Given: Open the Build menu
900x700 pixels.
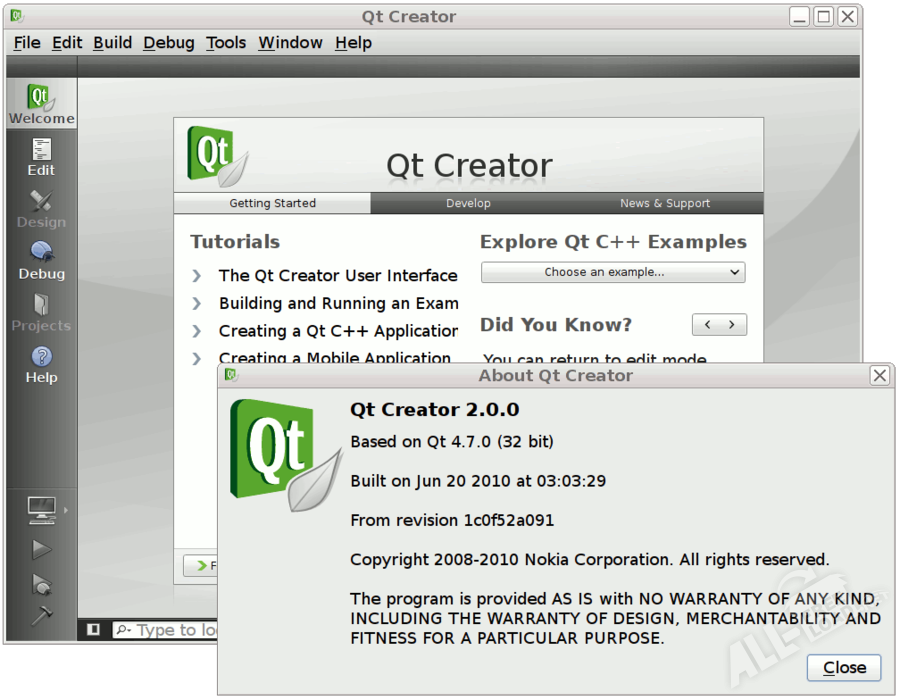Looking at the screenshot, I should coord(112,42).
